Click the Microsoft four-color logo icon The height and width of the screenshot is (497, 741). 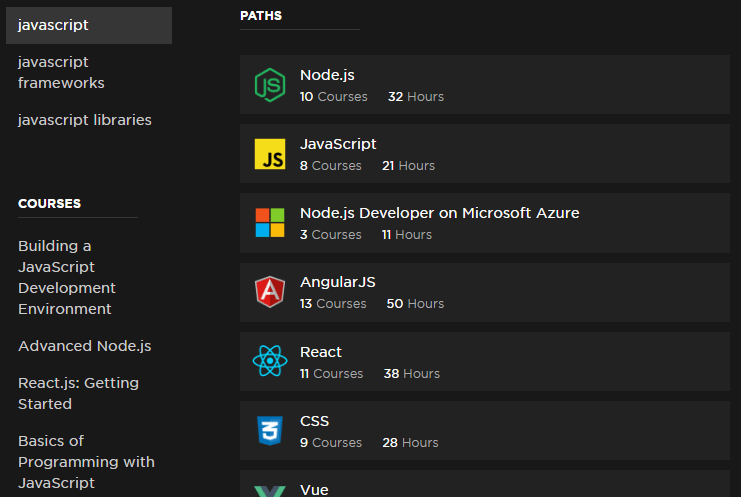[270, 223]
